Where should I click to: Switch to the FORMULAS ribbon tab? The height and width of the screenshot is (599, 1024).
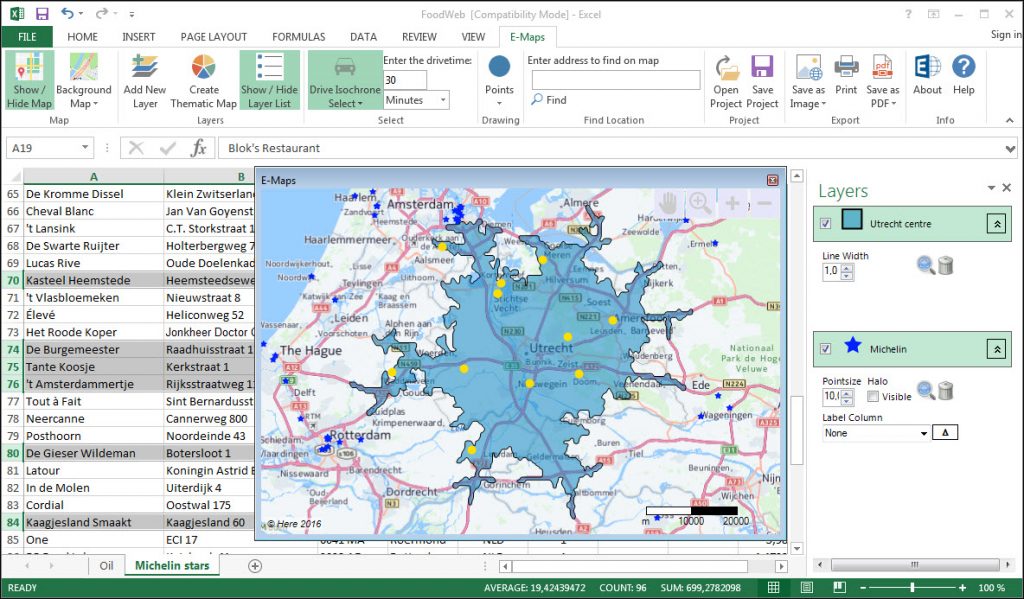click(x=298, y=37)
